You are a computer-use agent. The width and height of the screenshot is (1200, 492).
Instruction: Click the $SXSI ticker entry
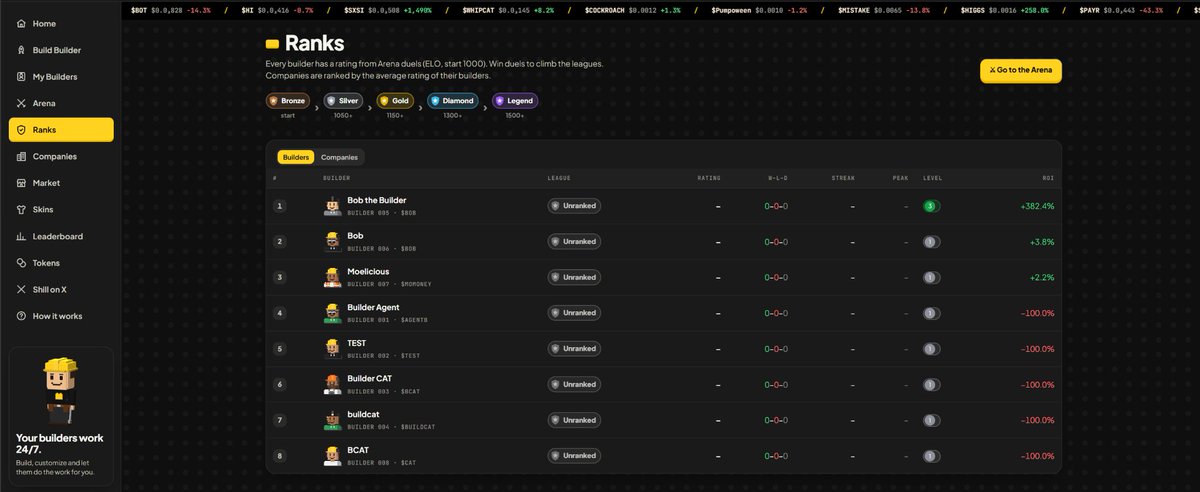[389, 8]
